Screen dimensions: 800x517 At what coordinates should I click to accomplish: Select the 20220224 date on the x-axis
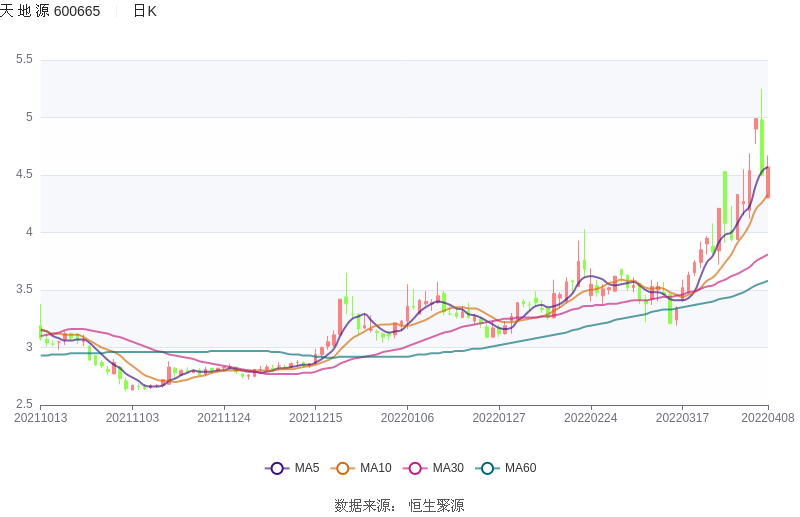pyautogui.click(x=590, y=418)
